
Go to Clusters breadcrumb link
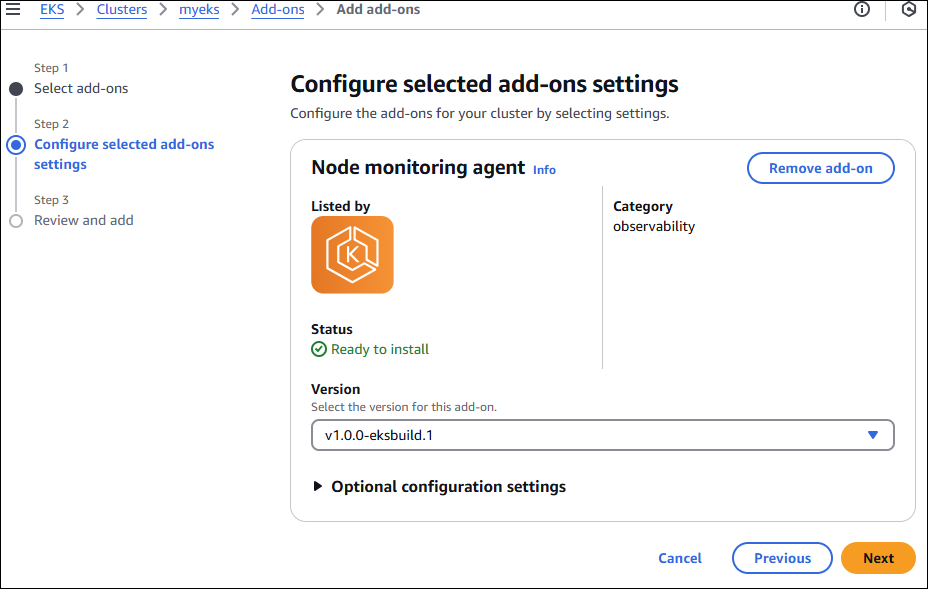(122, 9)
